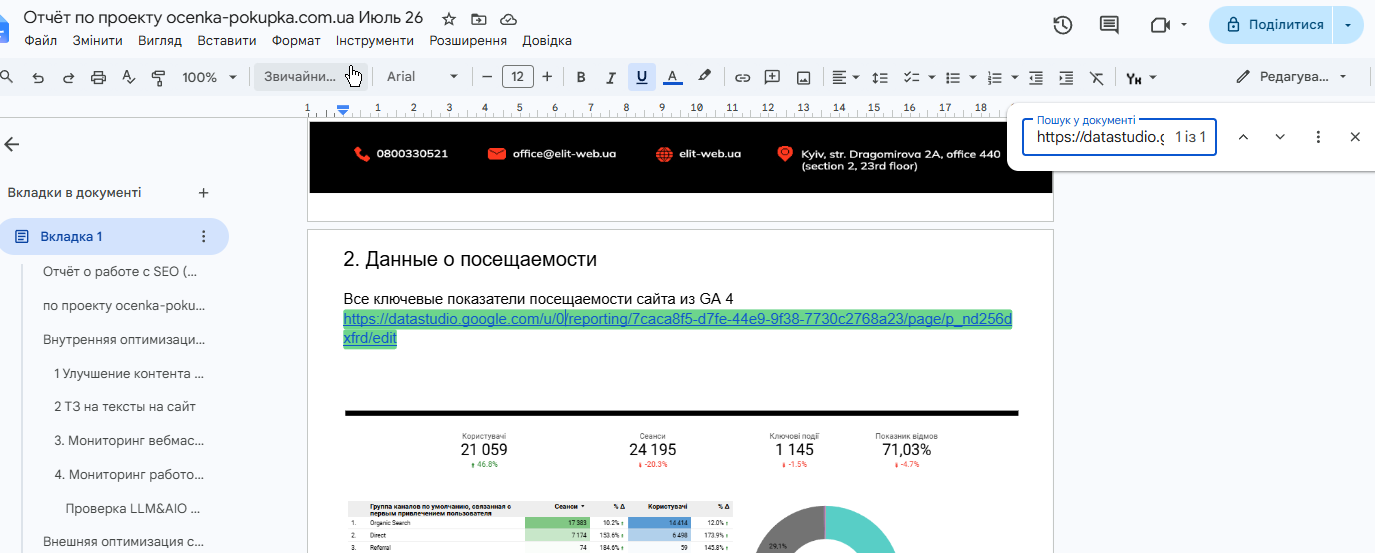Open line and paragraph spacing options
1375x553 pixels.
880,77
